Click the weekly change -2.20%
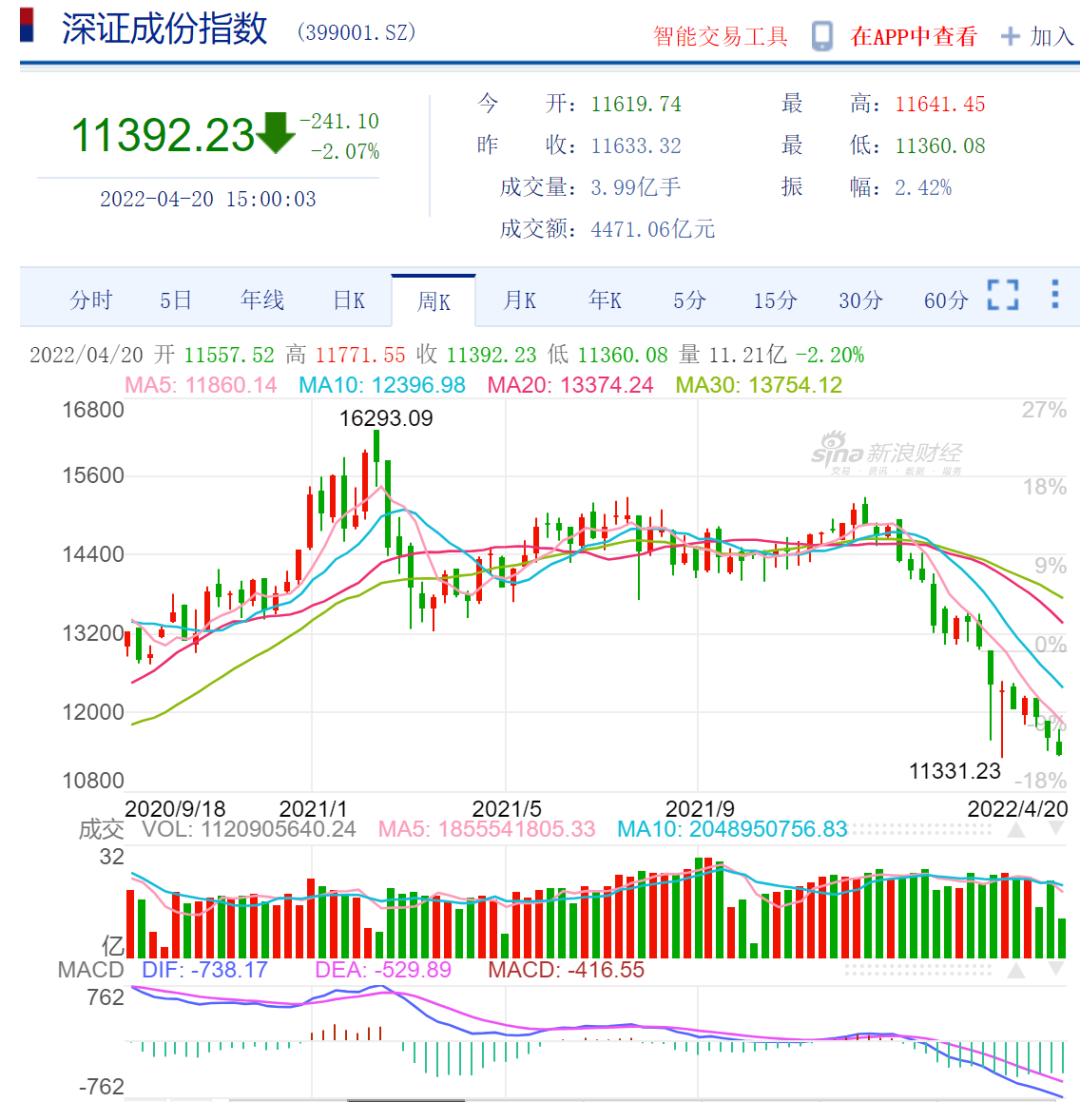This screenshot has width=1080, height=1102. pos(830,355)
